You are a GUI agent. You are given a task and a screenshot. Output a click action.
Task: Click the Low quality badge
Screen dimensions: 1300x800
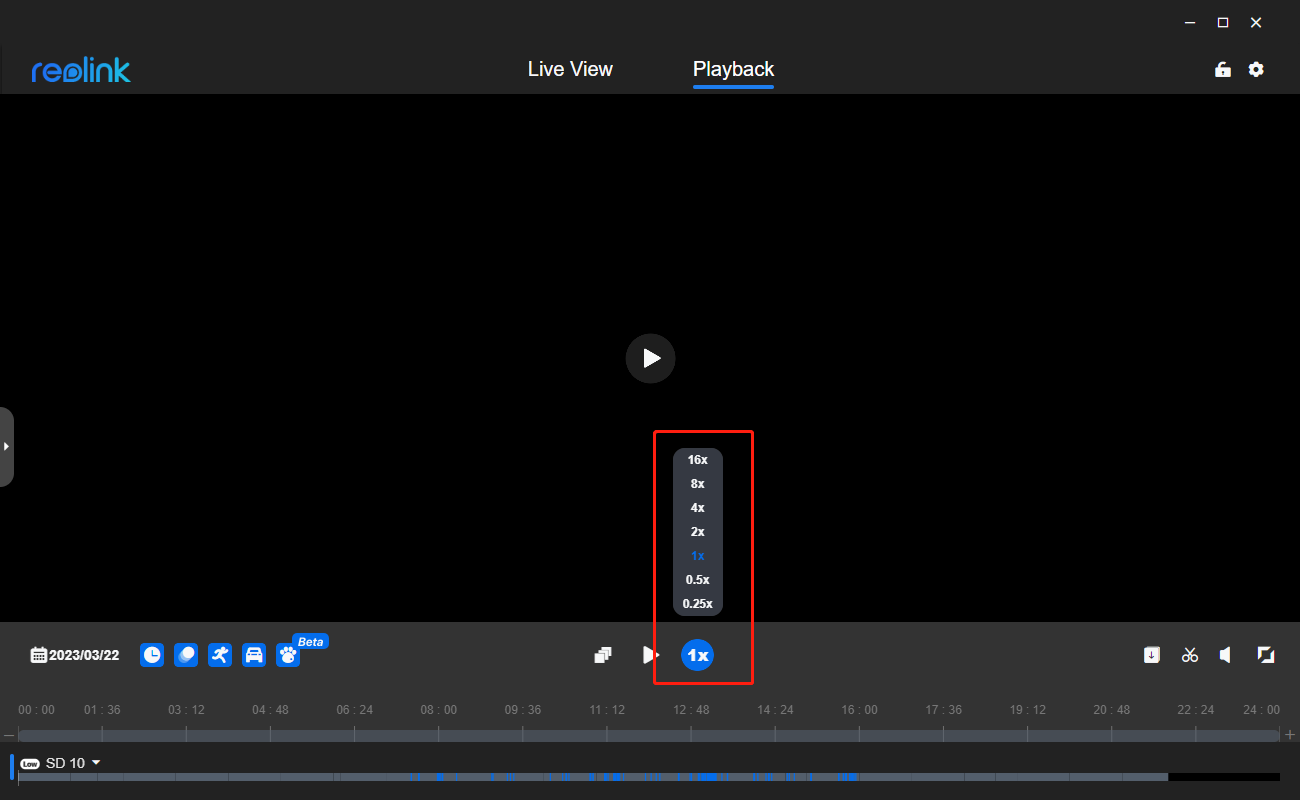click(30, 764)
